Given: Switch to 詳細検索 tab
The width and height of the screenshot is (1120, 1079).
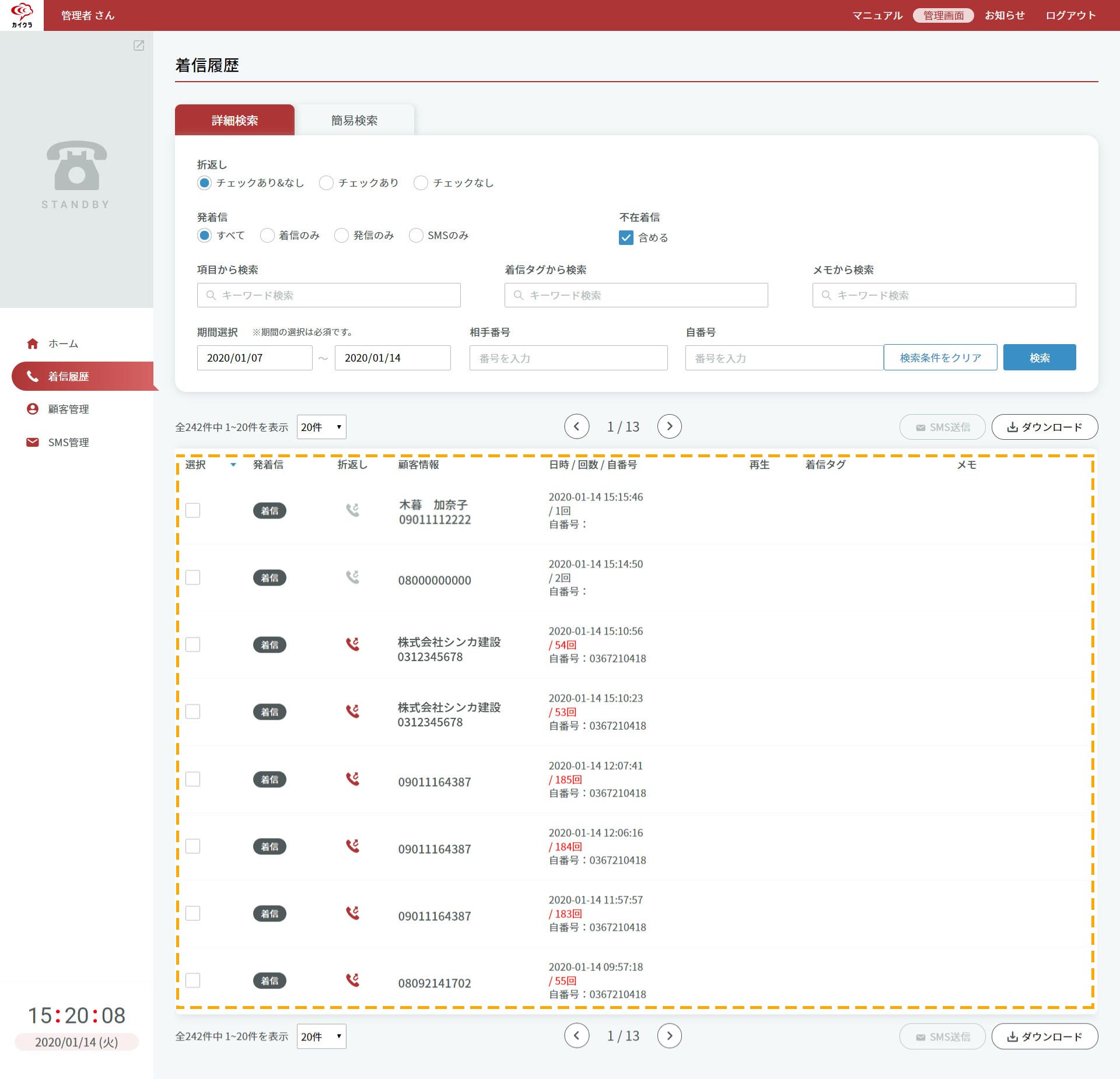Looking at the screenshot, I should pyautogui.click(x=235, y=120).
